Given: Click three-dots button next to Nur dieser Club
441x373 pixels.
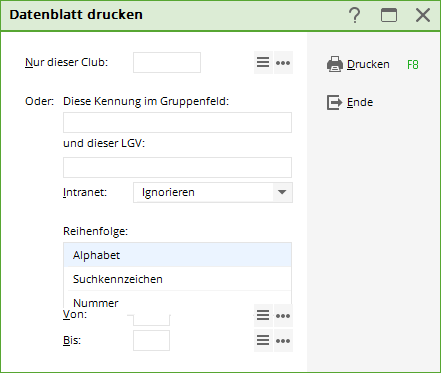Looking at the screenshot, I should click(283, 62).
